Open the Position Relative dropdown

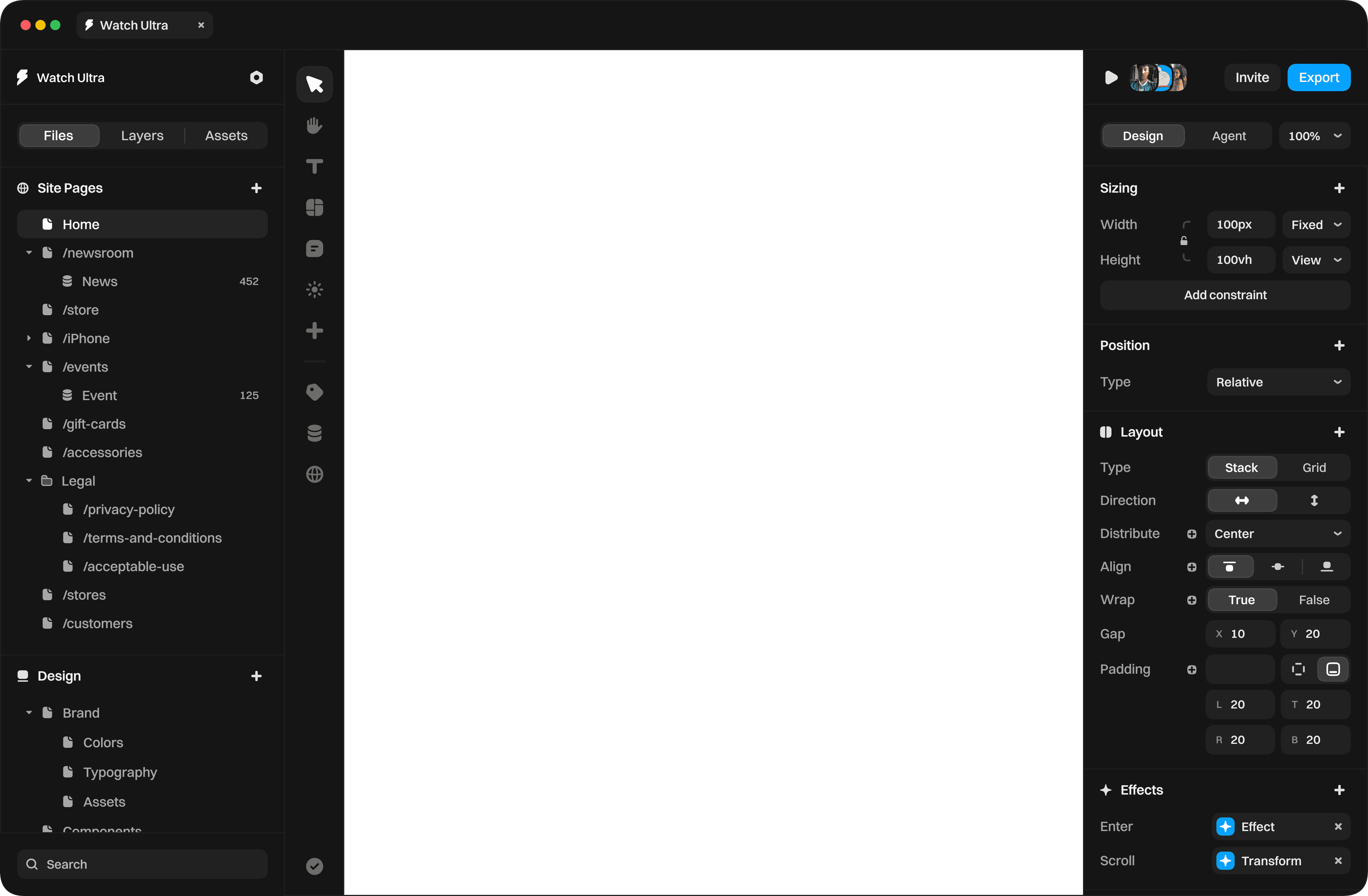coord(1278,382)
